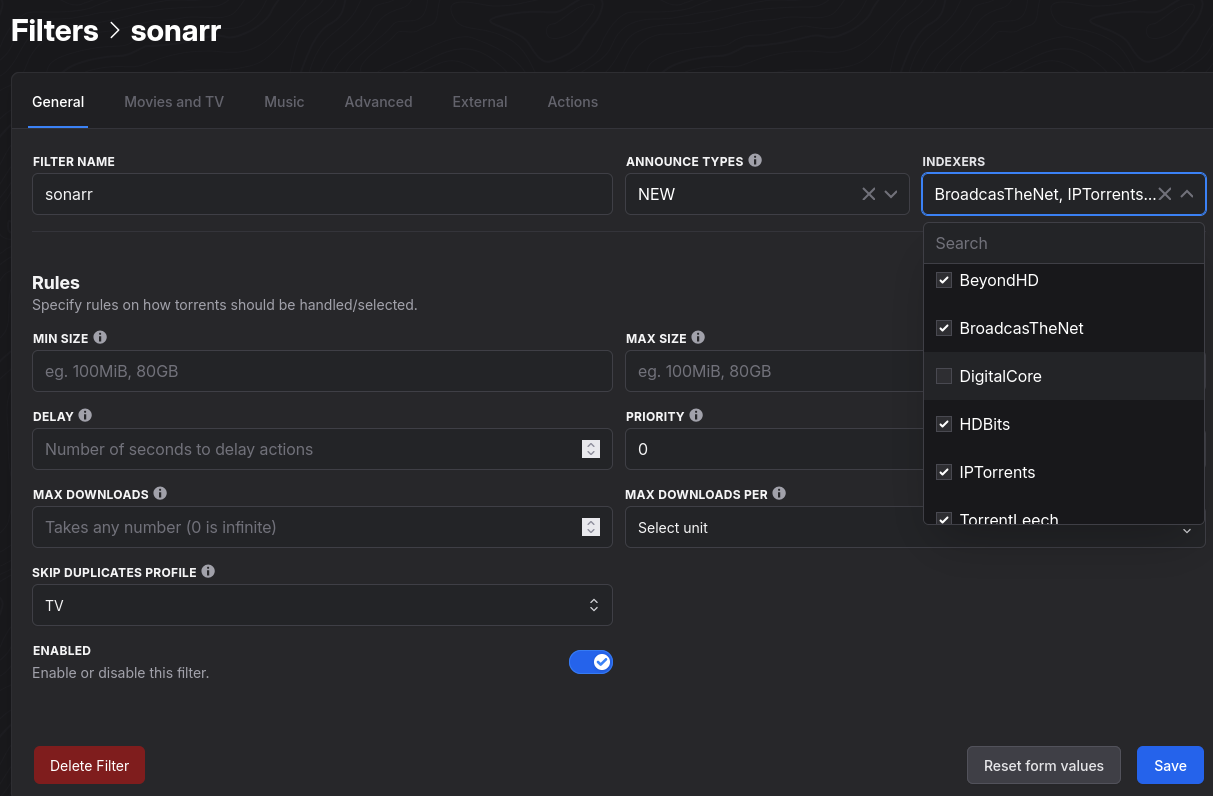
Task: Switch to the General tab
Action: [58, 102]
